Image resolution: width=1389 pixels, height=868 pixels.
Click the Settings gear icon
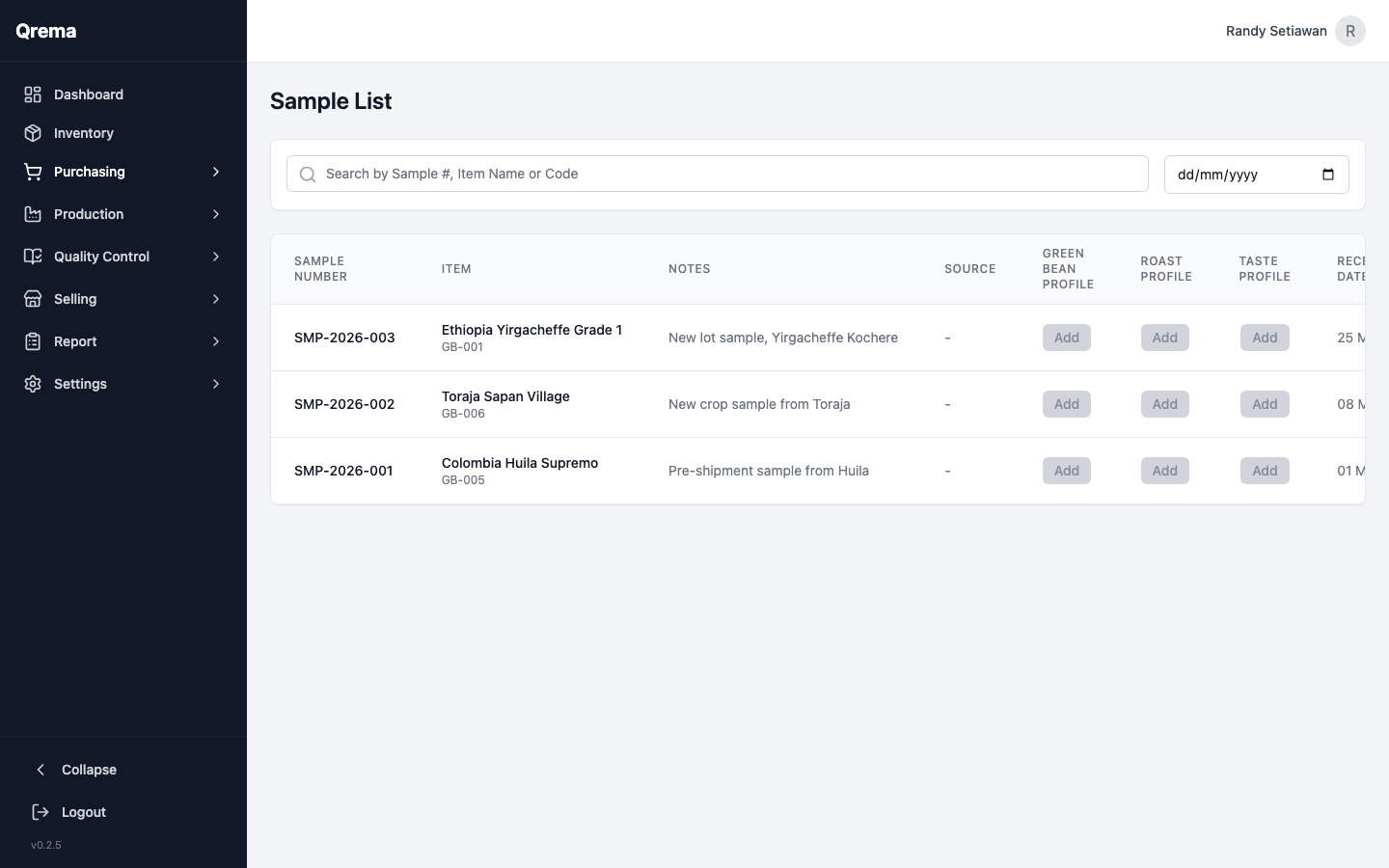[32, 384]
